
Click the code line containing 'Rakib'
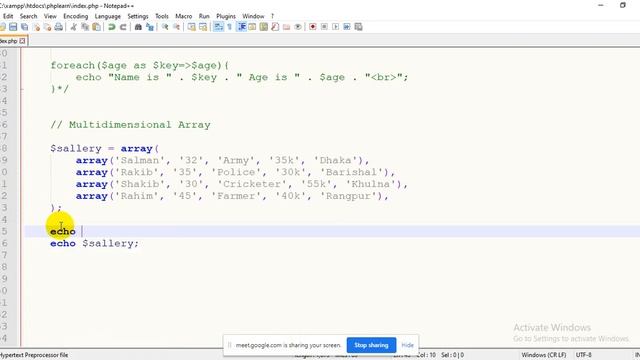click(x=236, y=172)
